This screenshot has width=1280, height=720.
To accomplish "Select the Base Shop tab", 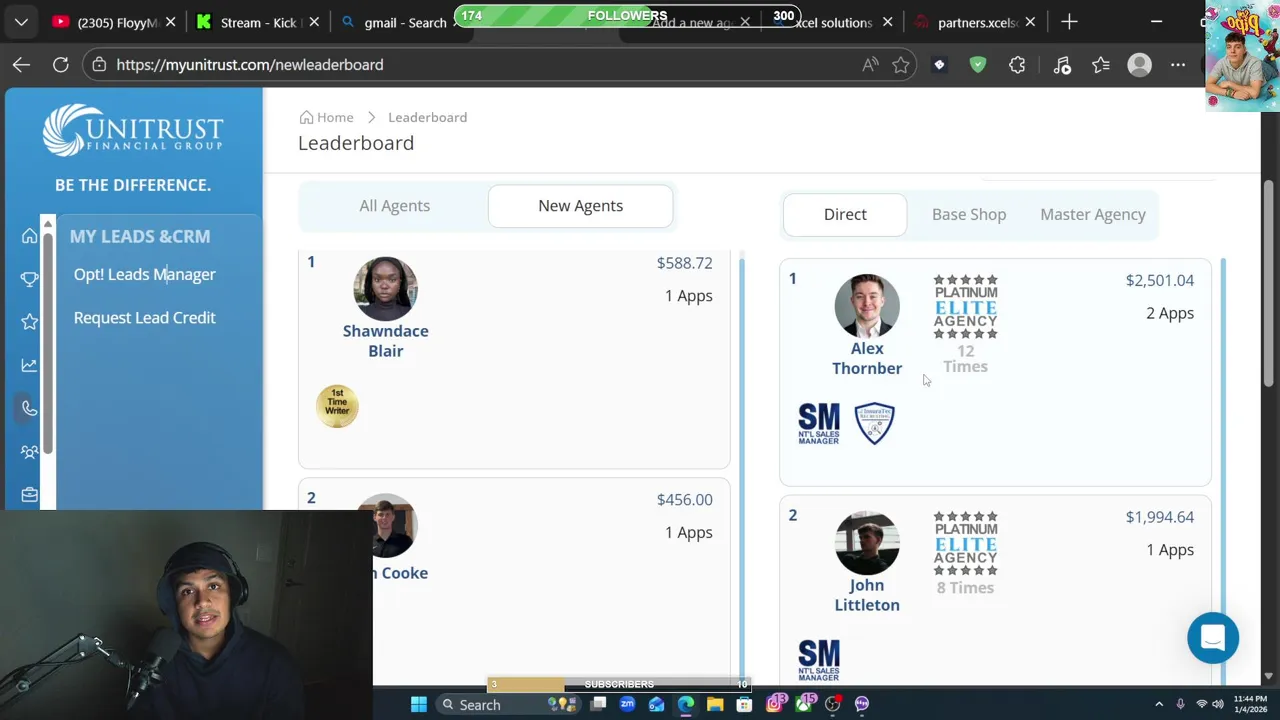I will pyautogui.click(x=969, y=215).
